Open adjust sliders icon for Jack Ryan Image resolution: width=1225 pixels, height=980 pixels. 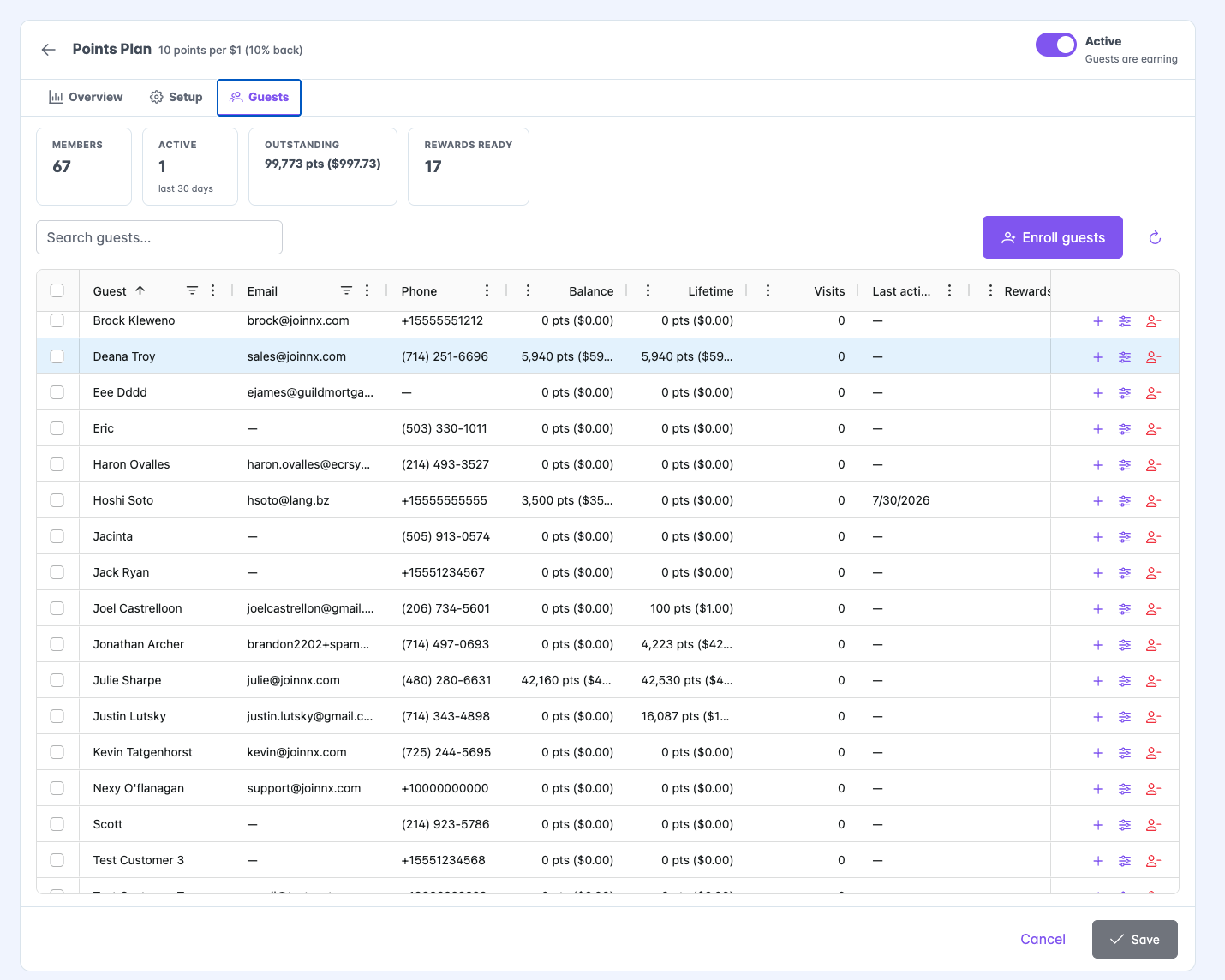1125,573
